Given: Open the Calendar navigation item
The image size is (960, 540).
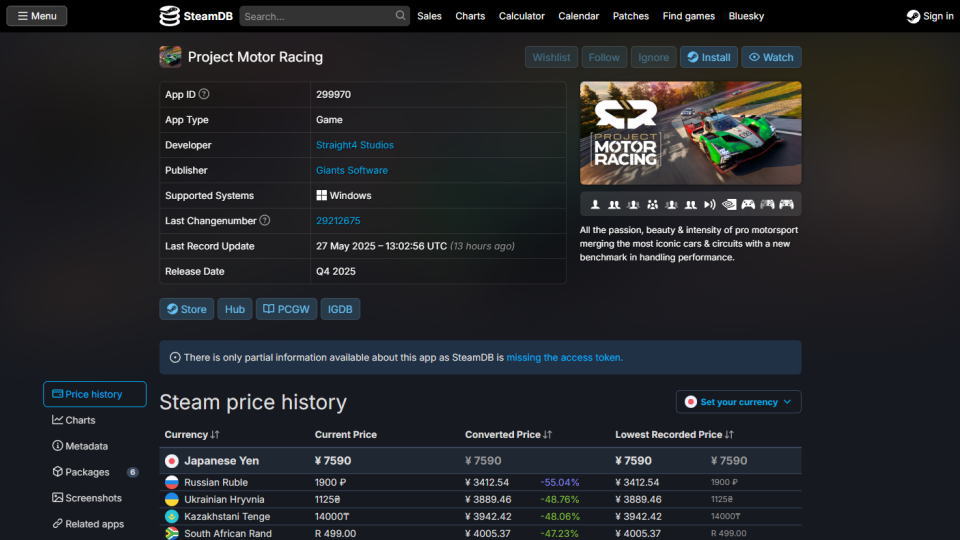Looking at the screenshot, I should pos(579,16).
